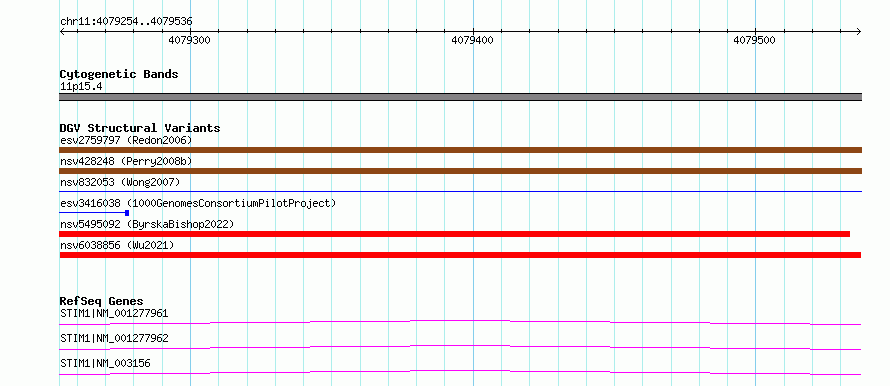Click the red bar of nsv6038856
This screenshot has height=386, width=890.
(460, 255)
